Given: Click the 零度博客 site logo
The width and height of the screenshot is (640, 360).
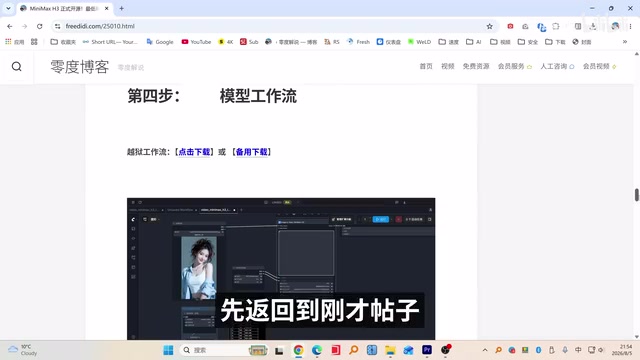Looking at the screenshot, I should [x=80, y=67].
